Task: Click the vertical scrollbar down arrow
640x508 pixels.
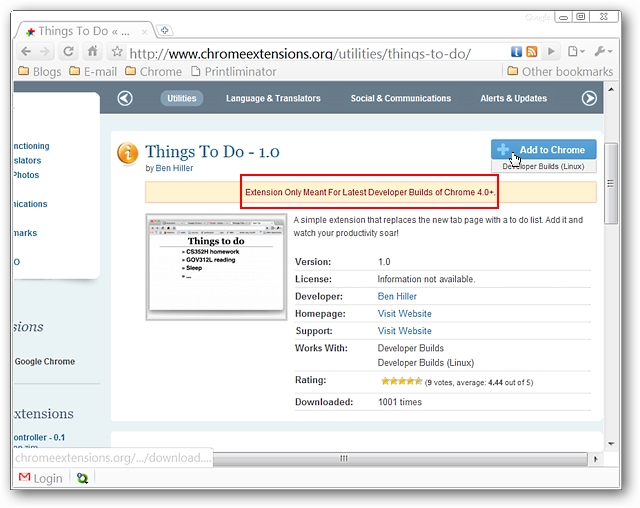Action: [611, 444]
